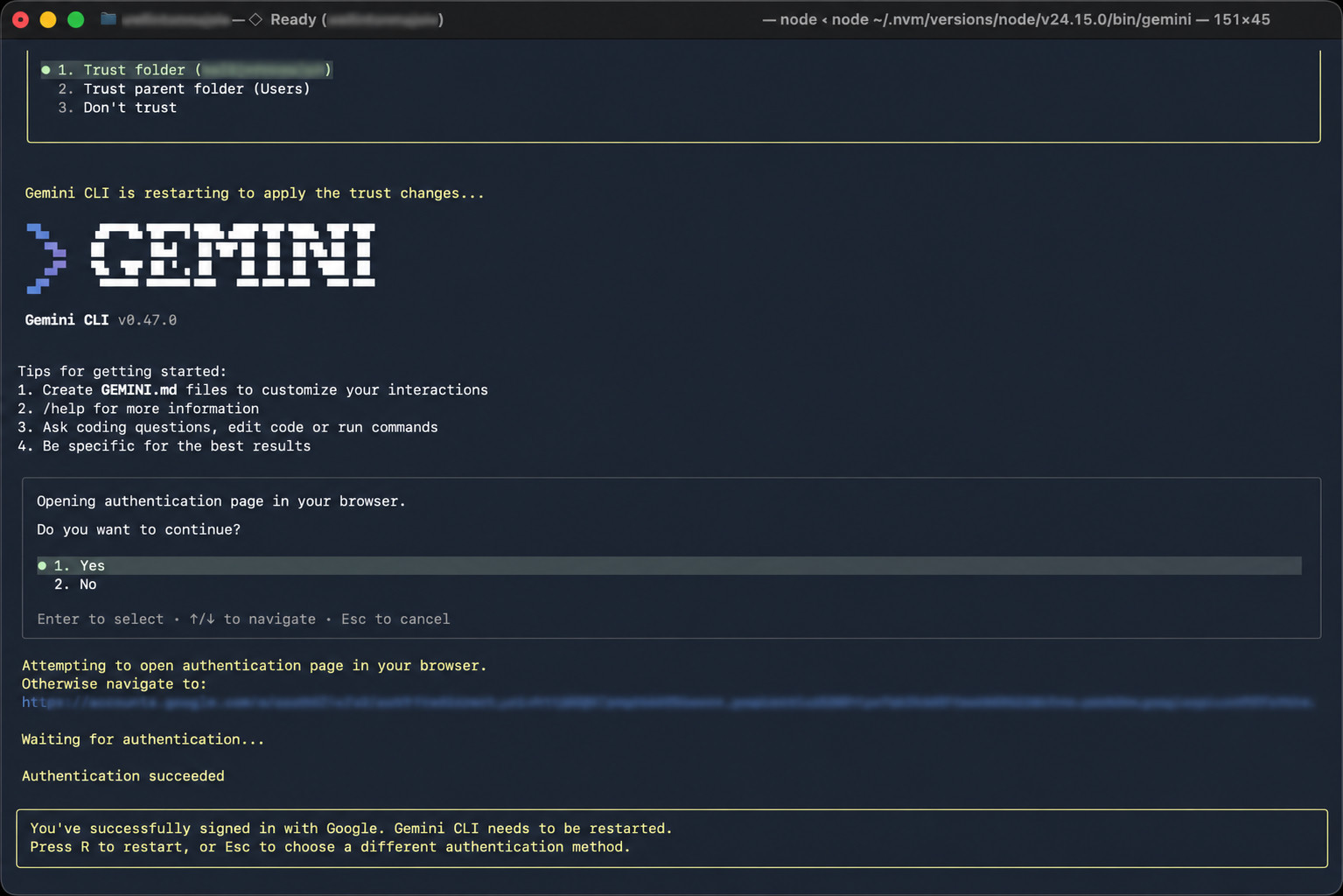Click "You've successfully signed in with Google" message
Image resolution: width=1343 pixels, height=896 pixels.
click(x=351, y=829)
